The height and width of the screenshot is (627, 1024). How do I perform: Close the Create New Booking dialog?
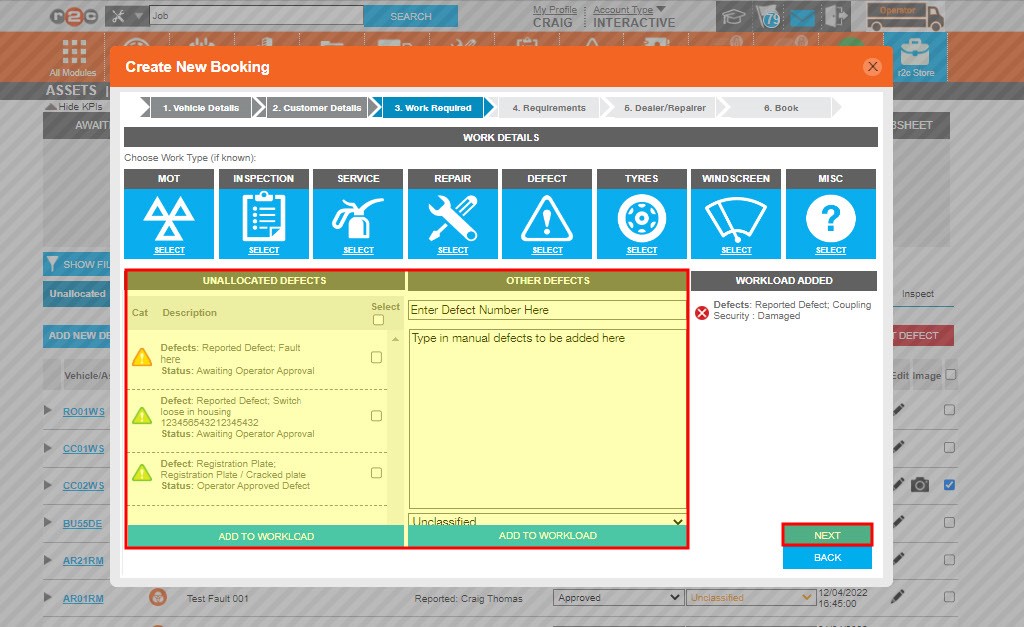click(872, 67)
